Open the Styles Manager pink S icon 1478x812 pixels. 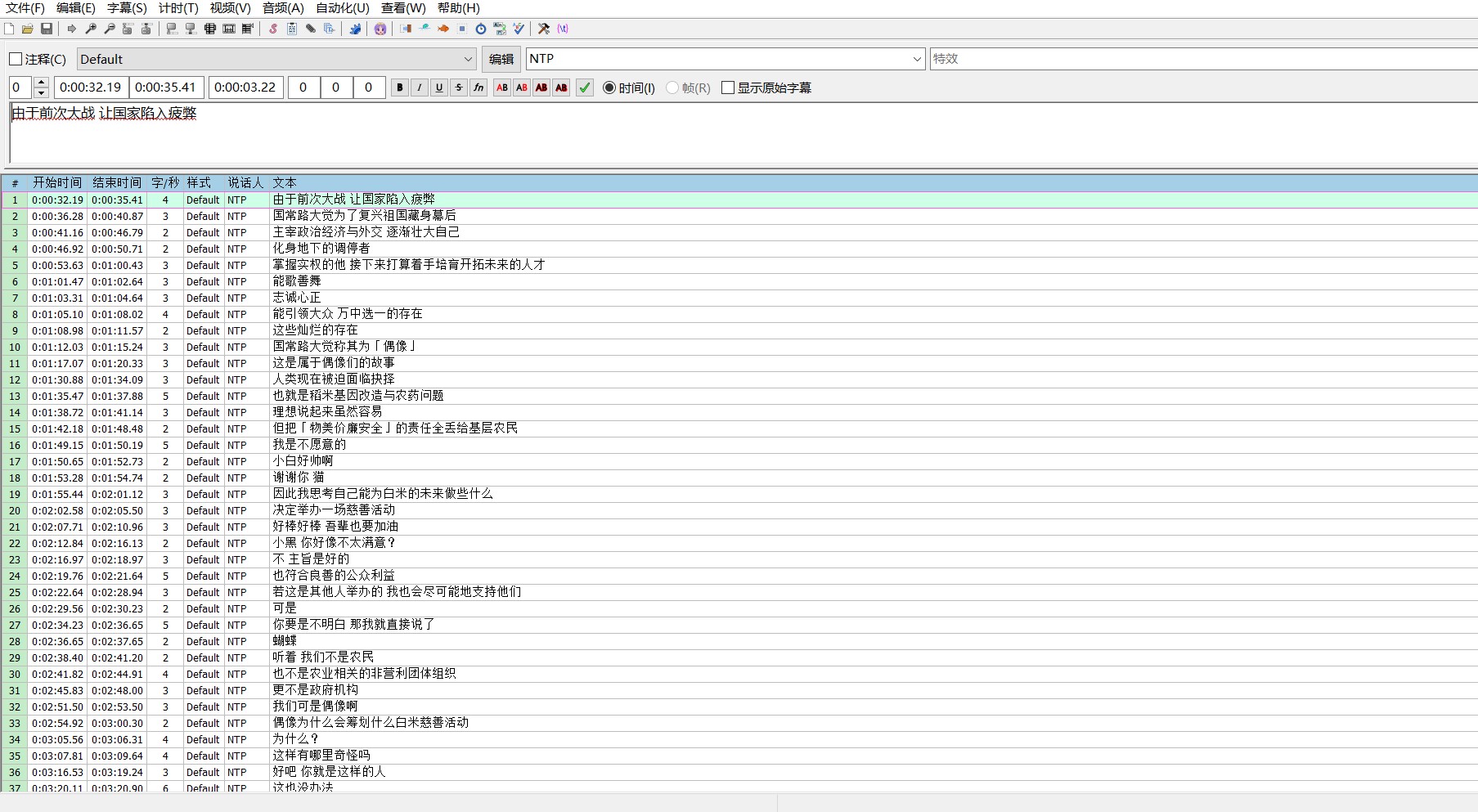point(273,29)
